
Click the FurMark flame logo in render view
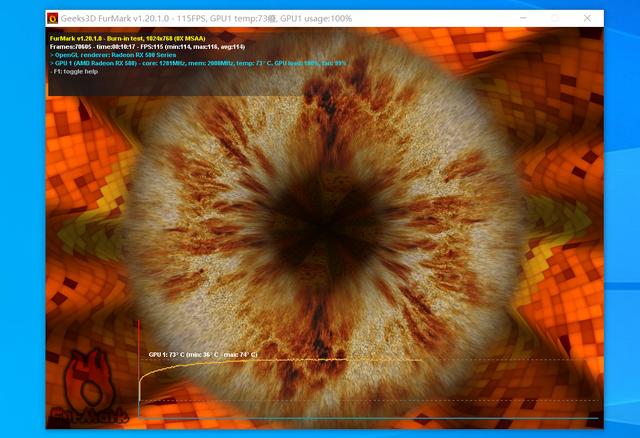[x=89, y=386]
